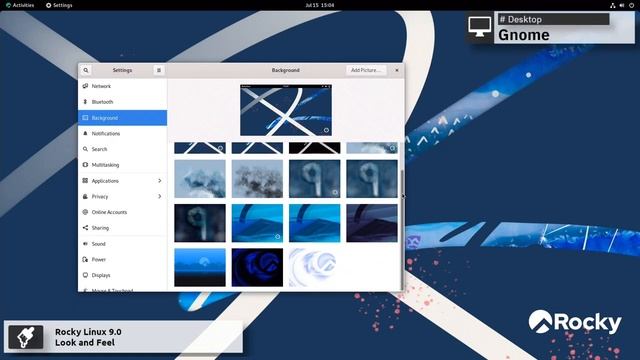Viewport: 640px width, 360px height.
Task: Click the Network sidebar icon
Action: [85, 86]
